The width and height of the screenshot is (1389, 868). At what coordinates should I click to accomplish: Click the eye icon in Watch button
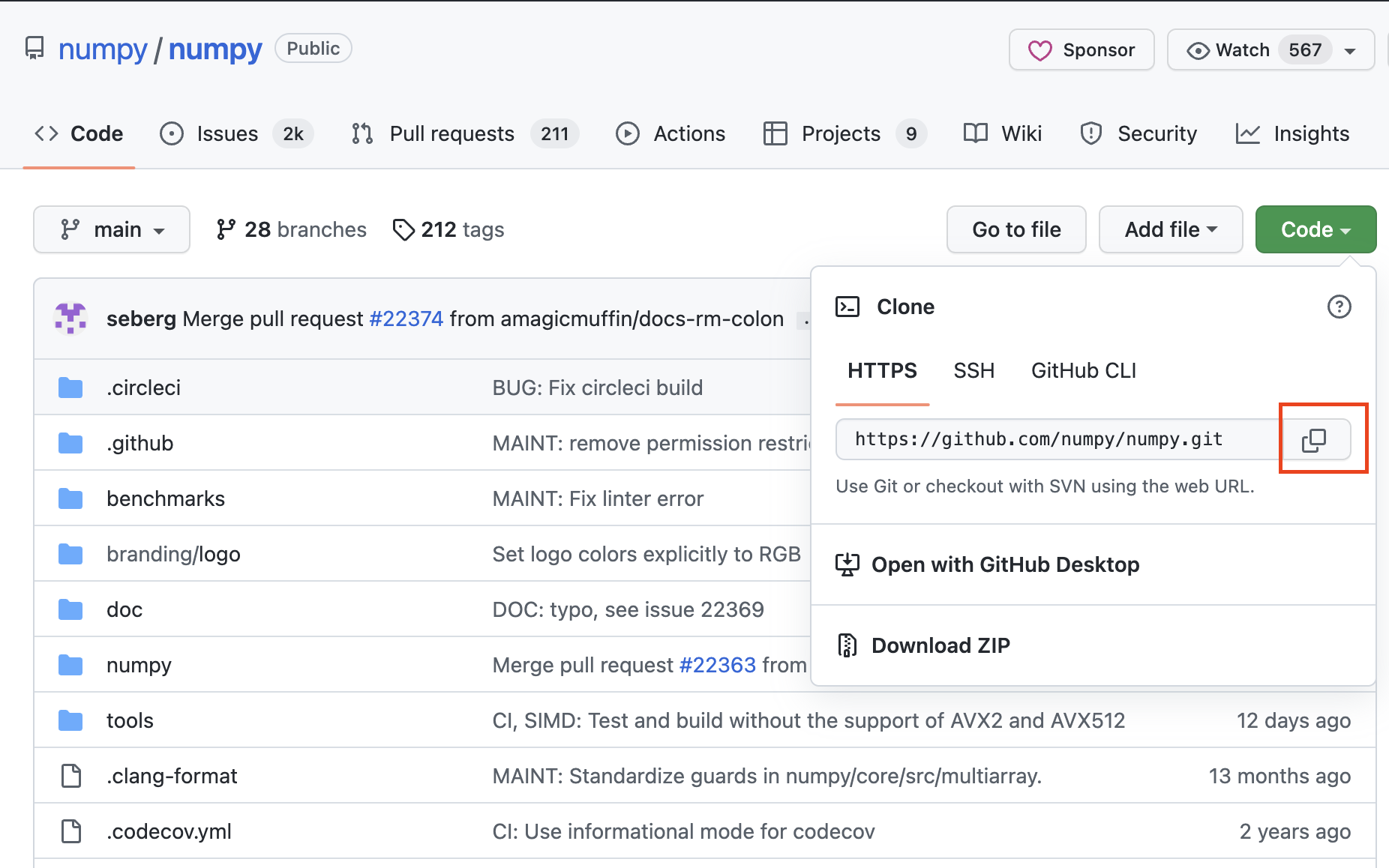click(x=1198, y=50)
